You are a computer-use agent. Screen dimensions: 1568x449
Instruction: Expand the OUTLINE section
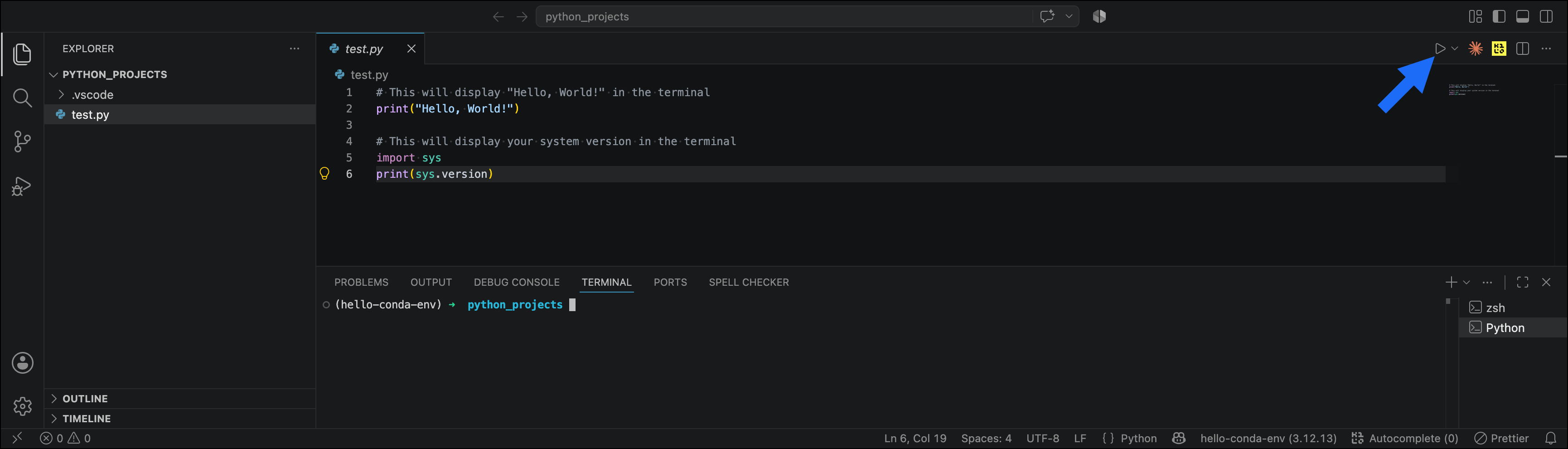[179, 399]
